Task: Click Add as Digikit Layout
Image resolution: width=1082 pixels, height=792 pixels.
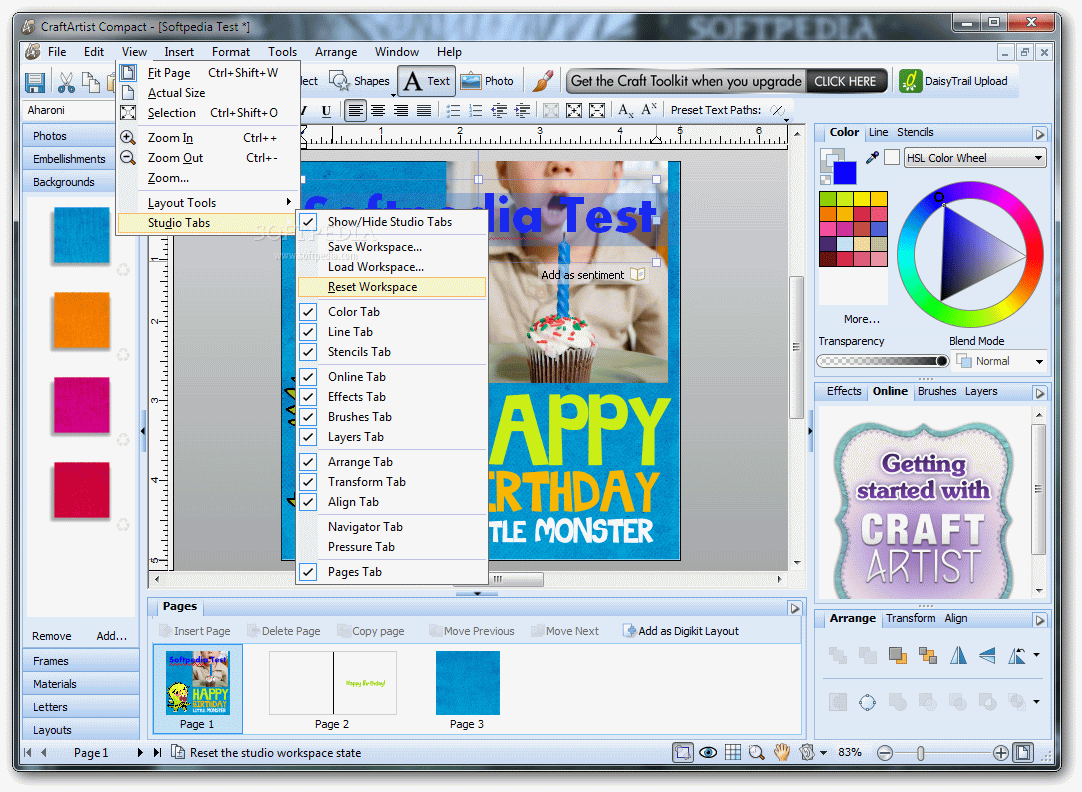Action: [681, 631]
